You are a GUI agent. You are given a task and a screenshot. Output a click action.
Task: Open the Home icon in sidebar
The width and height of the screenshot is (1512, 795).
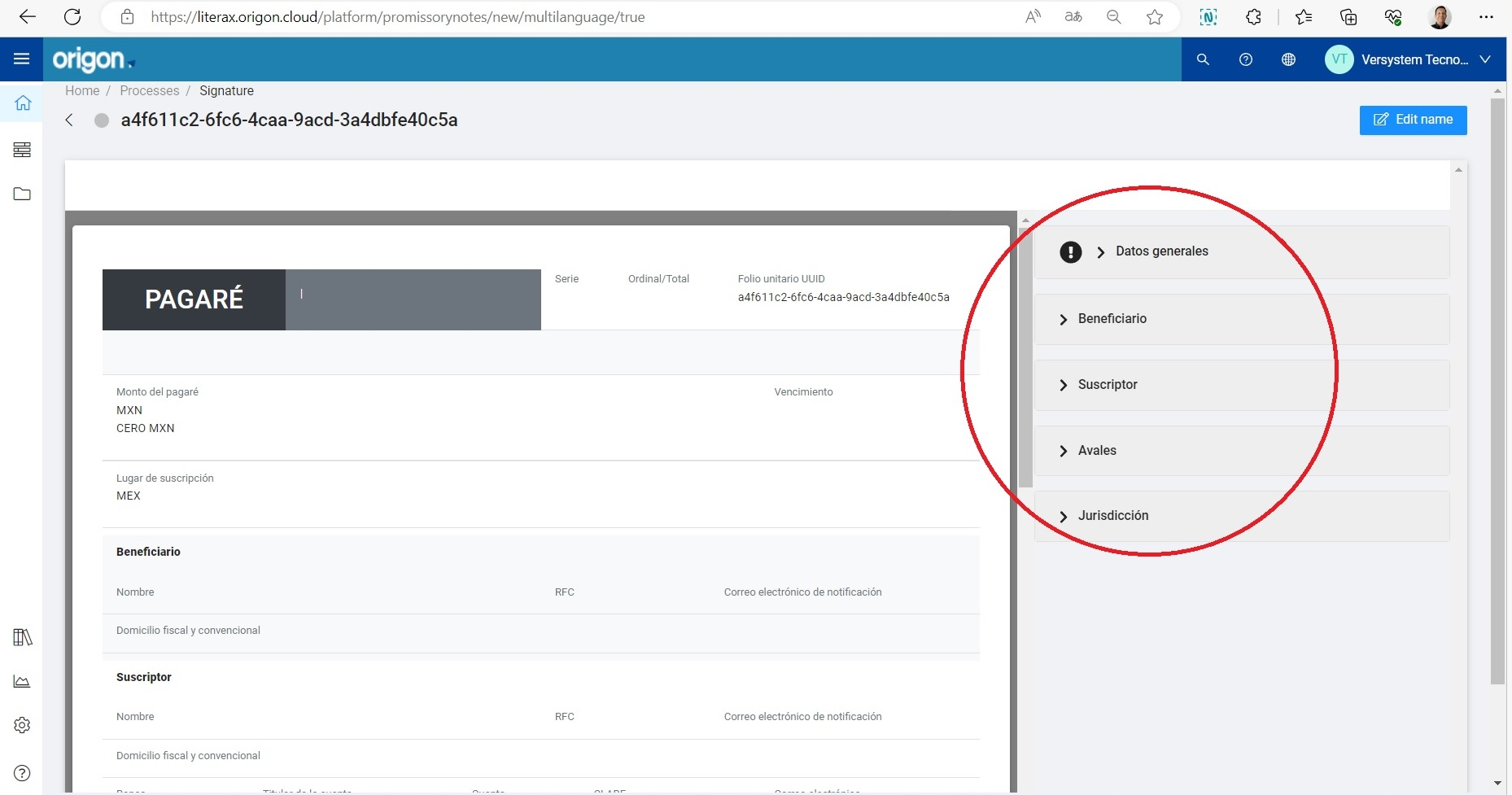[23, 103]
